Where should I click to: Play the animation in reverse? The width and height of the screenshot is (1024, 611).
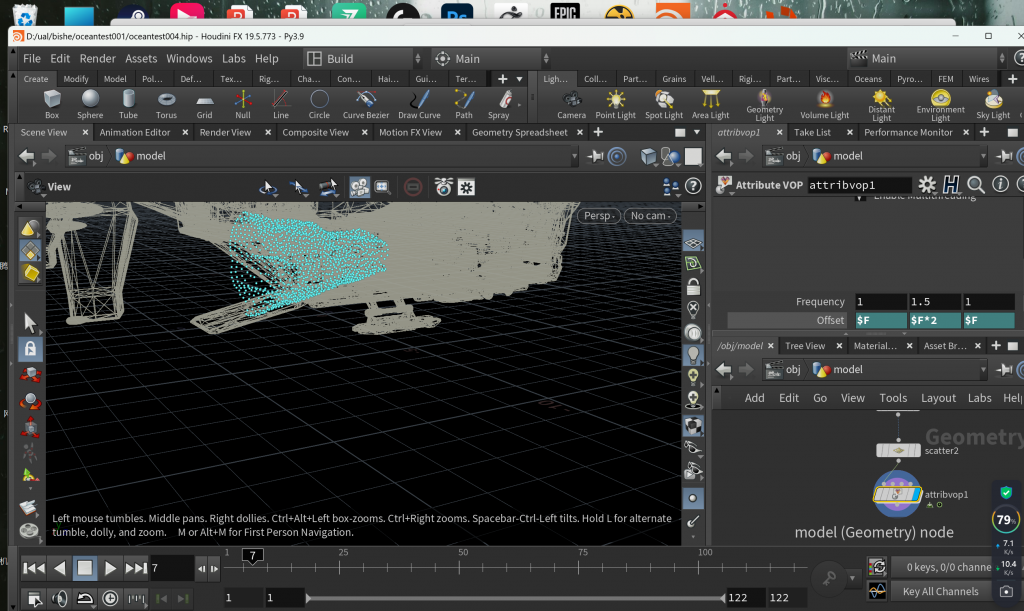coord(59,568)
